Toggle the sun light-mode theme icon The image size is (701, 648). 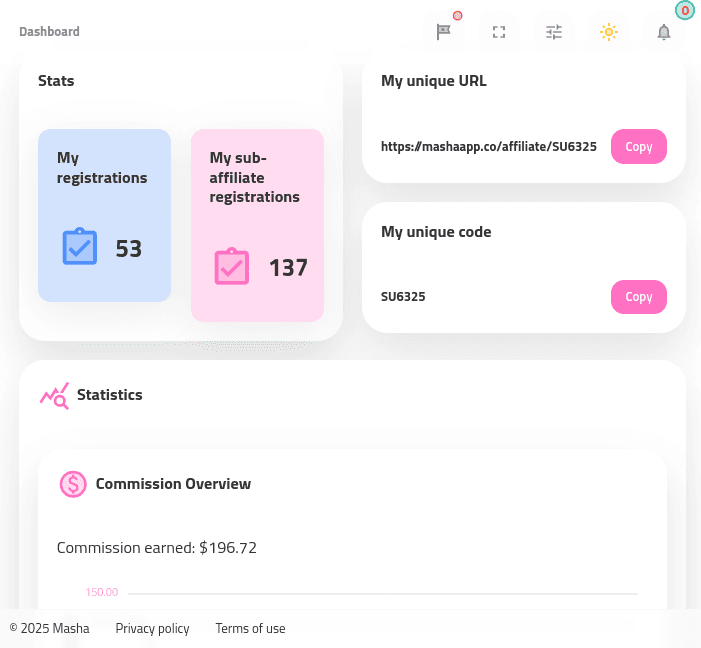point(608,32)
